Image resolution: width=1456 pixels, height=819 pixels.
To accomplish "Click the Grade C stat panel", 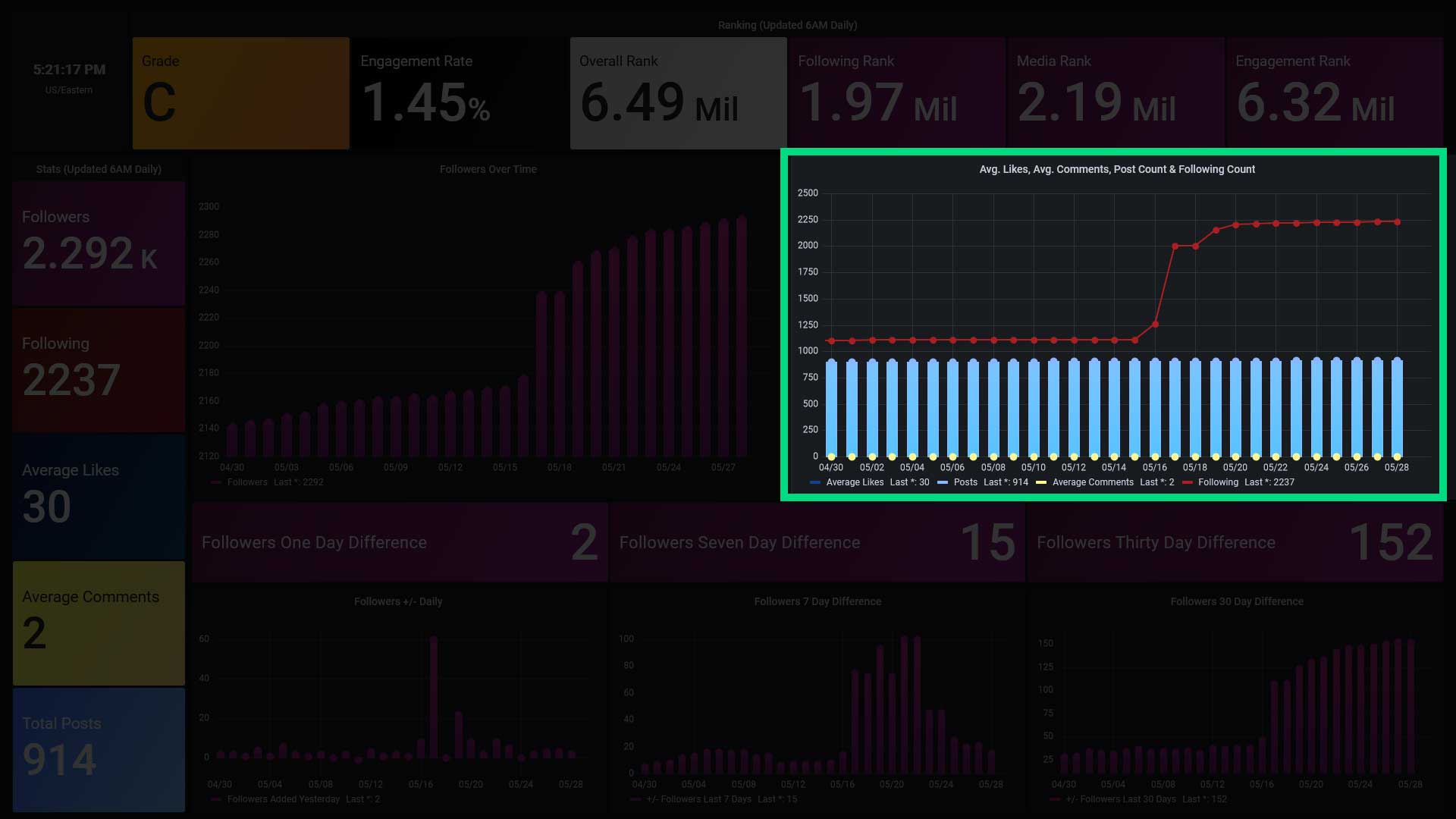I will [x=240, y=93].
